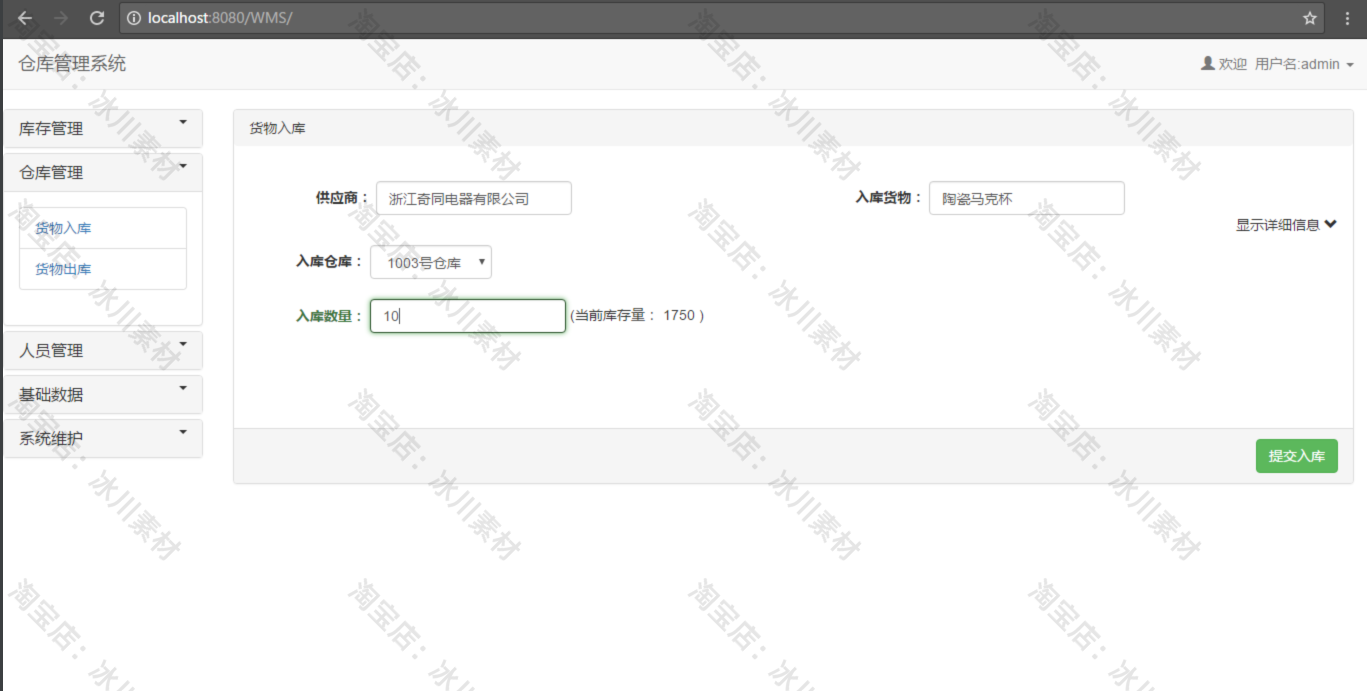This screenshot has width=1367, height=691.
Task: Click the 提交入库 submit button
Action: pyautogui.click(x=1297, y=456)
